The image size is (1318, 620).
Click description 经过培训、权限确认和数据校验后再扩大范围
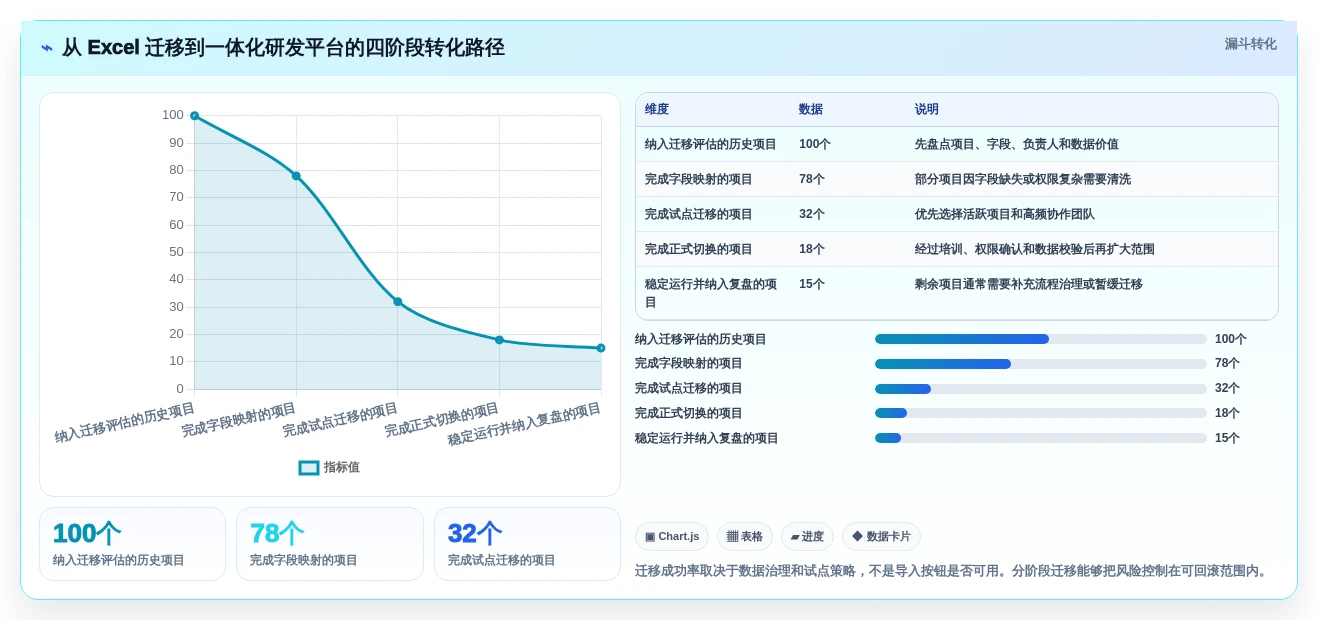1035,249
